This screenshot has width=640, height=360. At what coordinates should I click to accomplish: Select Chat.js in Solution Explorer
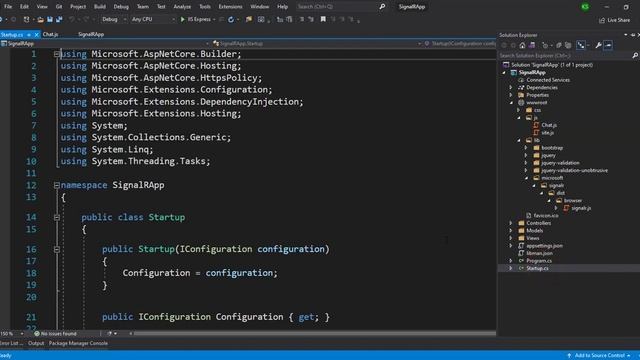pos(549,125)
